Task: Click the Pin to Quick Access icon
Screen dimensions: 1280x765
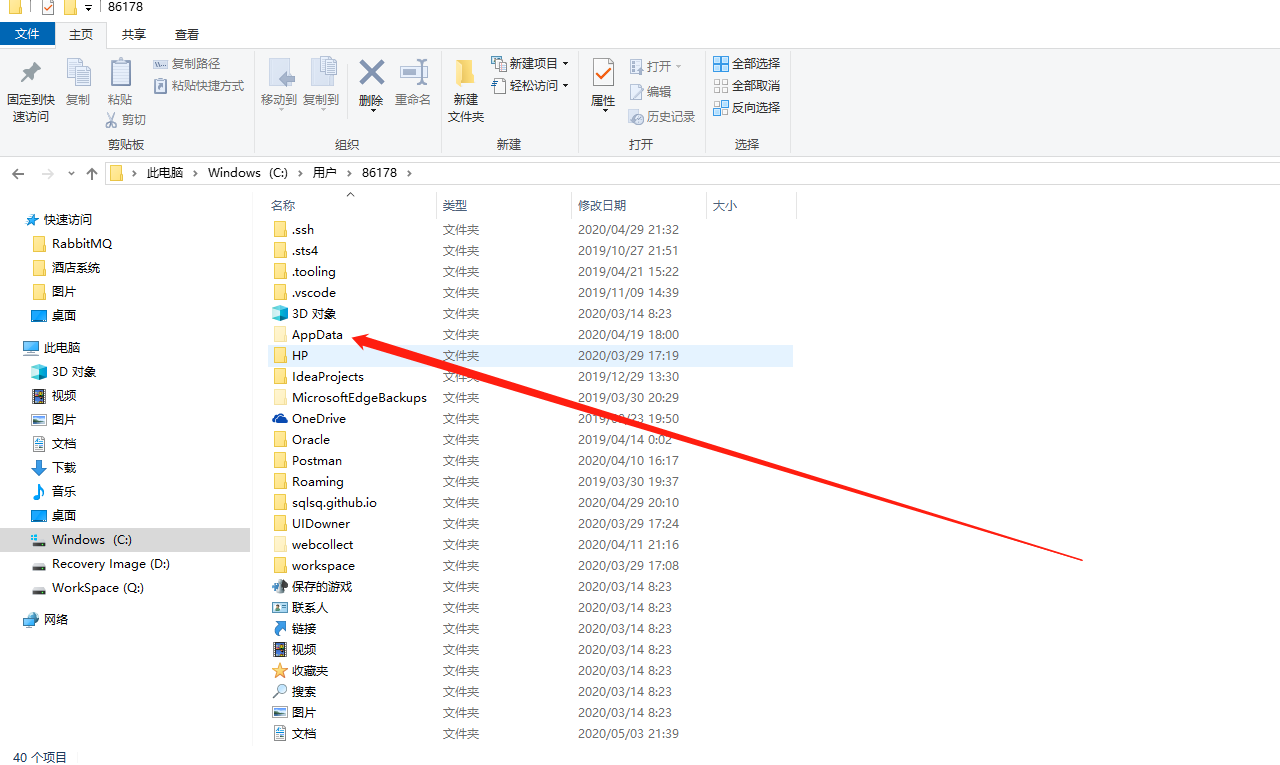Action: pos(30,73)
